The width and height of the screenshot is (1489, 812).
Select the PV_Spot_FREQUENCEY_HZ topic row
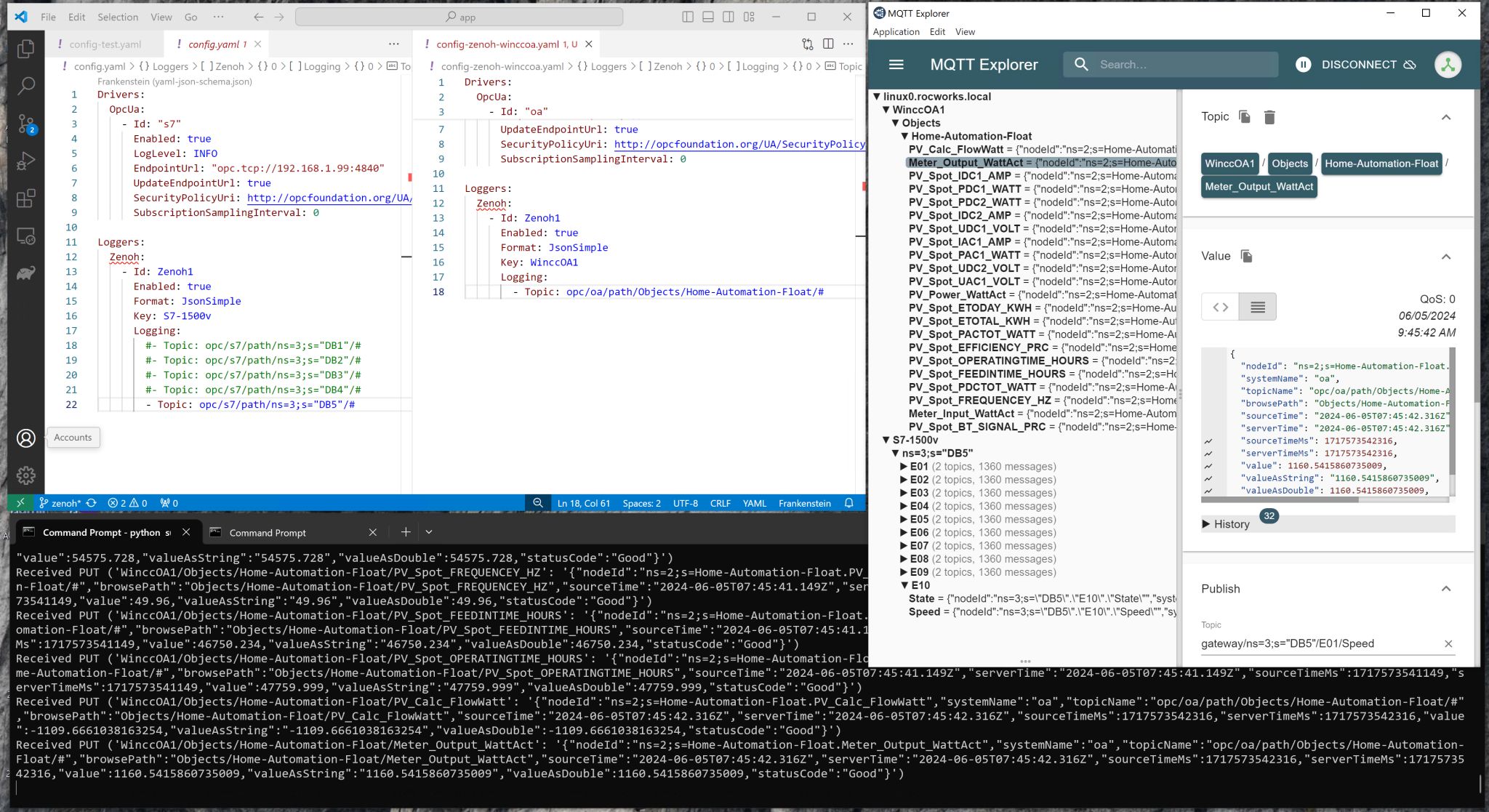tap(1042, 401)
